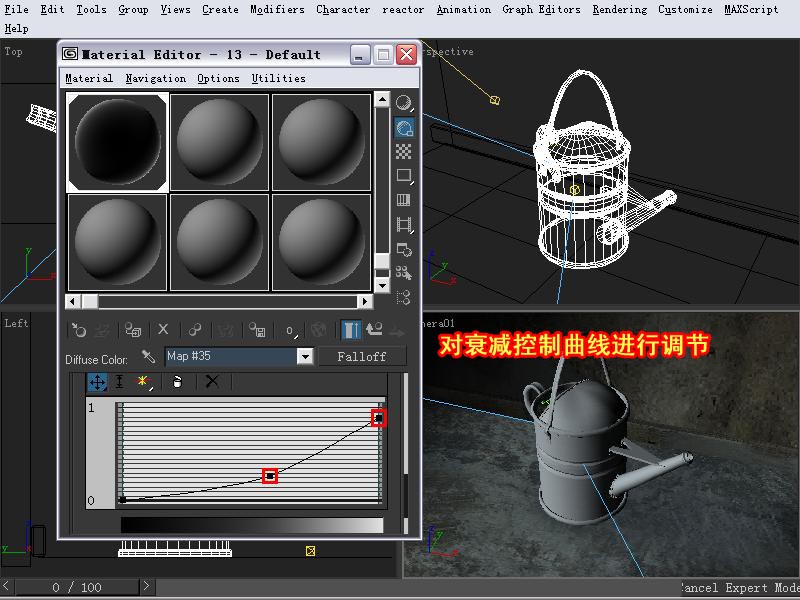
Task: Click the Put to Library icon
Action: pyautogui.click(x=257, y=329)
